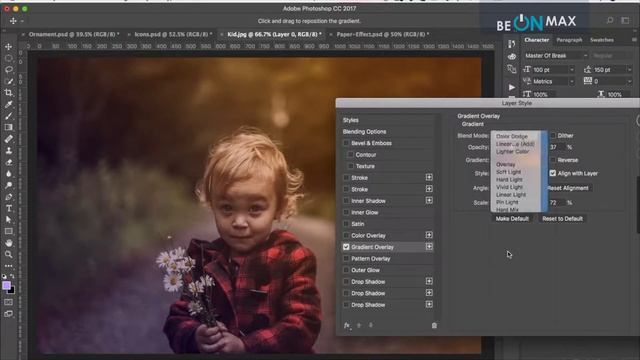Delete effect with trash icon
This screenshot has height=360, width=640.
pos(434,325)
